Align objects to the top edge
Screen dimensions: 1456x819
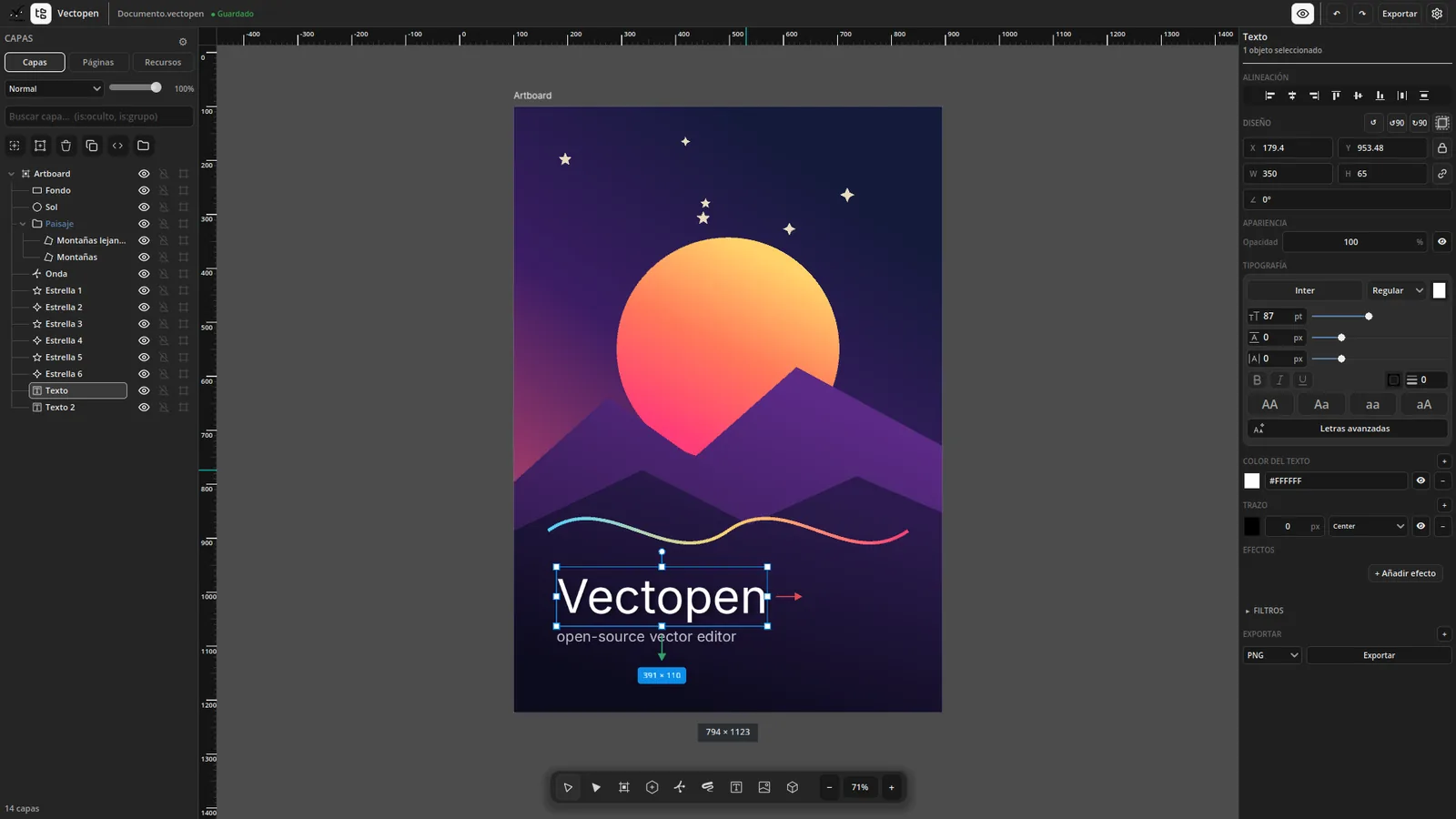coord(1336,96)
